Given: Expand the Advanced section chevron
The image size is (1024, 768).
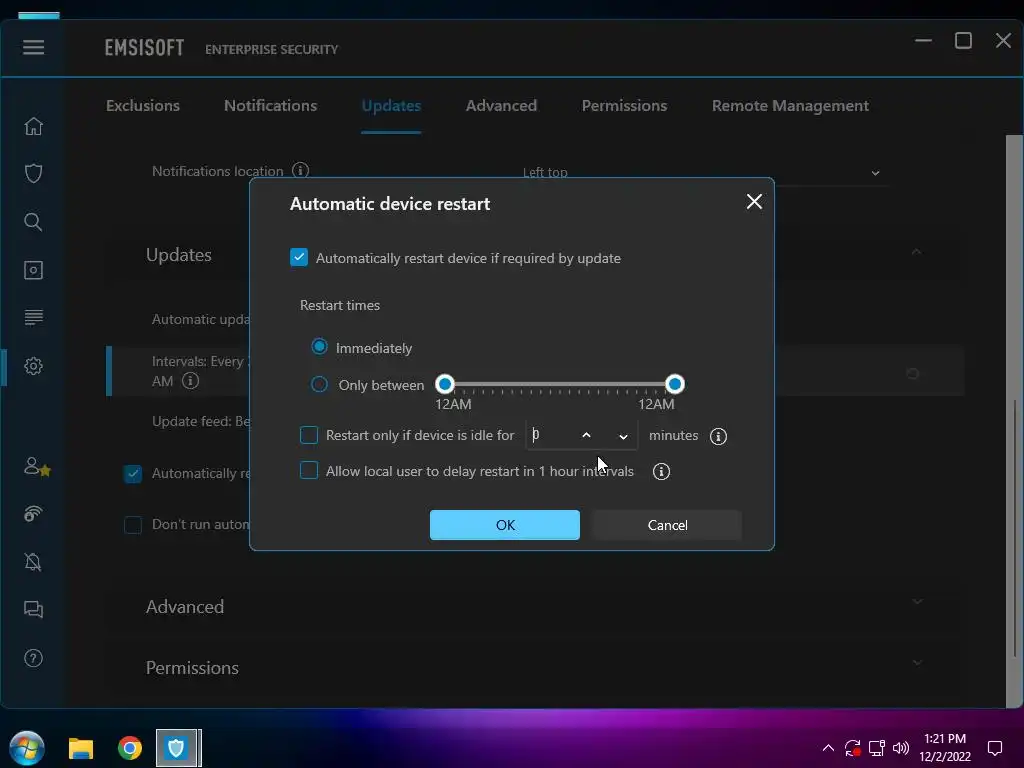Looking at the screenshot, I should pyautogui.click(x=918, y=601).
